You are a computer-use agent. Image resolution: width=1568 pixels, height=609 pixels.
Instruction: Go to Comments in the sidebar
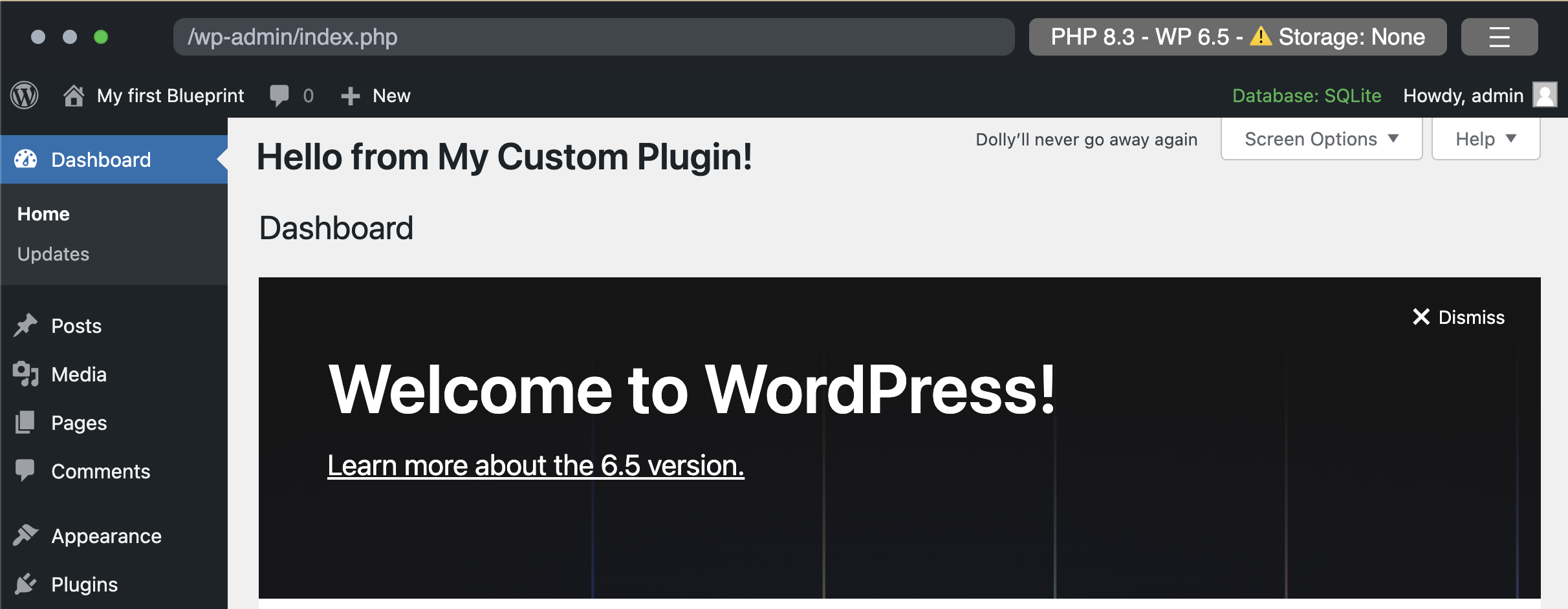[100, 471]
